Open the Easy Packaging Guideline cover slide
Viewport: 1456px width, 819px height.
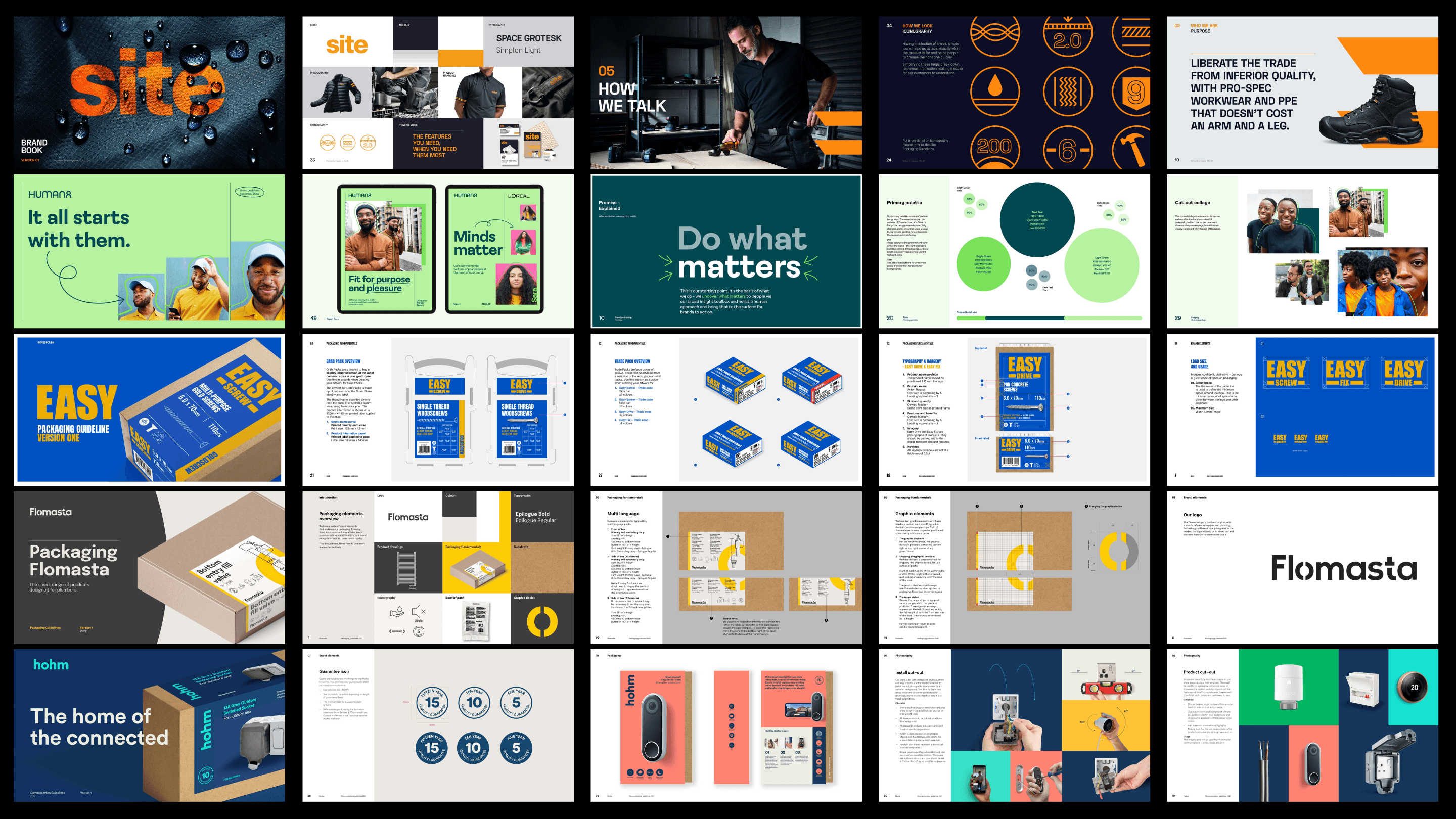[149, 409]
